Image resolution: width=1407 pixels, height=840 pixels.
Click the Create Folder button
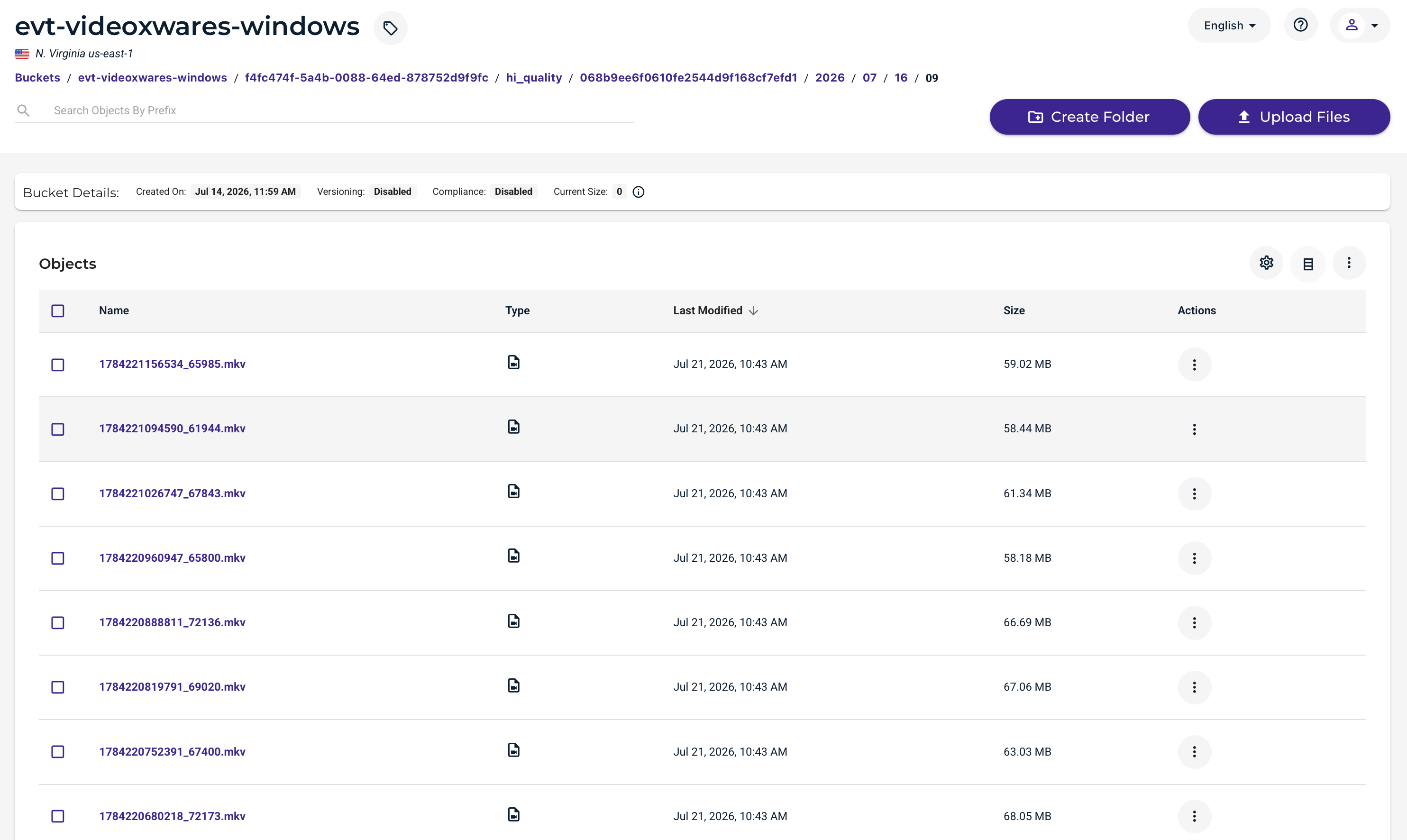(1089, 117)
